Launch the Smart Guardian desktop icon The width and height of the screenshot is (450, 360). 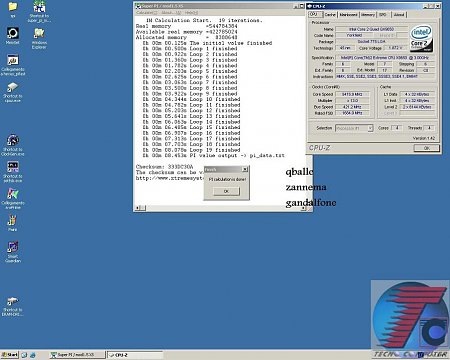13,252
